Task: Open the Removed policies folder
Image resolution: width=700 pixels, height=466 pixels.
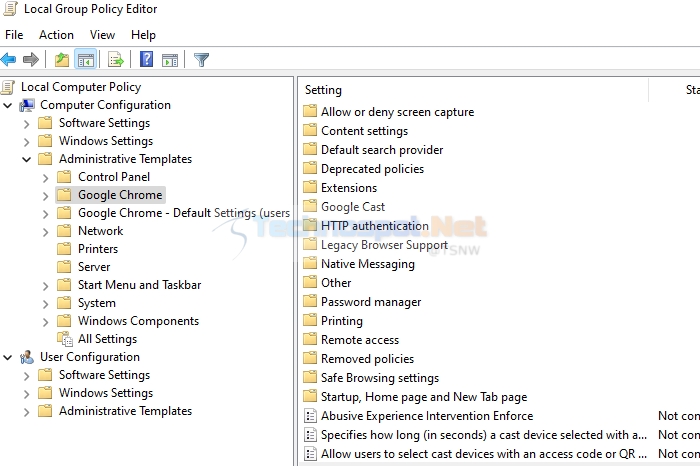Action: coord(367,359)
